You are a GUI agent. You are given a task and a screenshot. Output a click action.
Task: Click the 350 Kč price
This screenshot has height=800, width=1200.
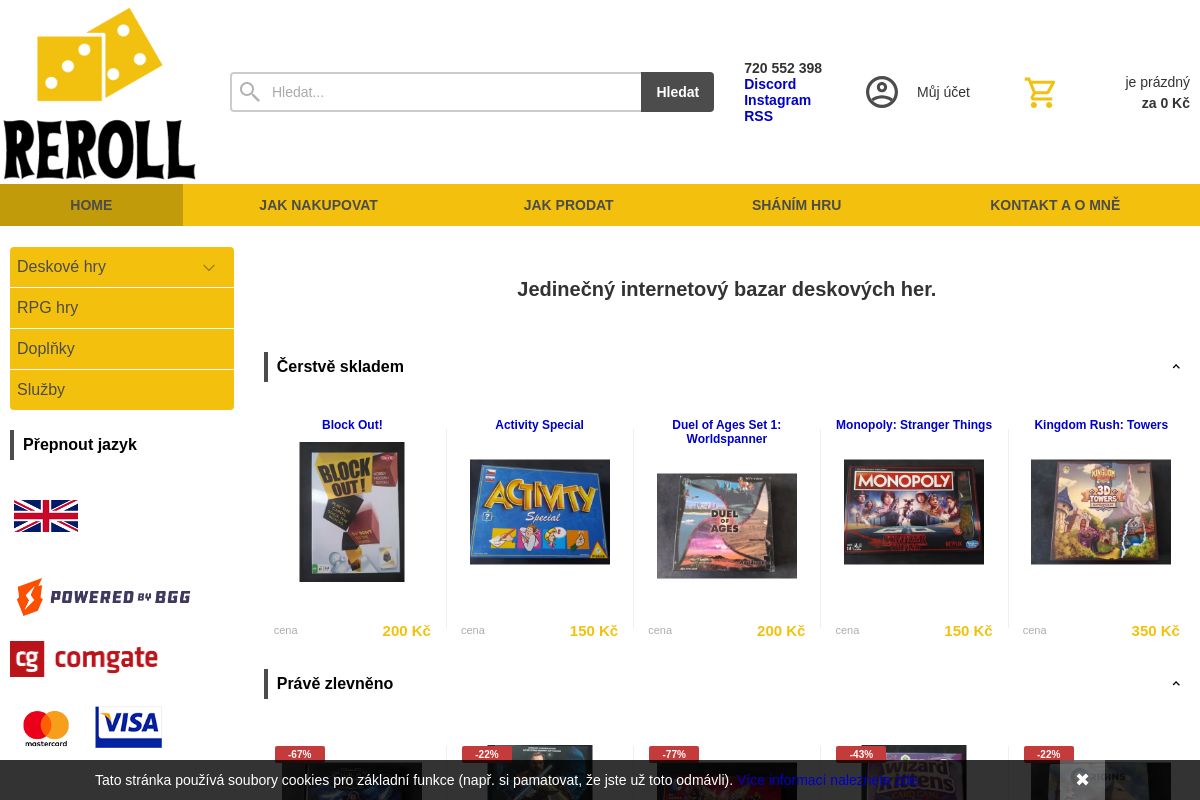tap(1155, 631)
